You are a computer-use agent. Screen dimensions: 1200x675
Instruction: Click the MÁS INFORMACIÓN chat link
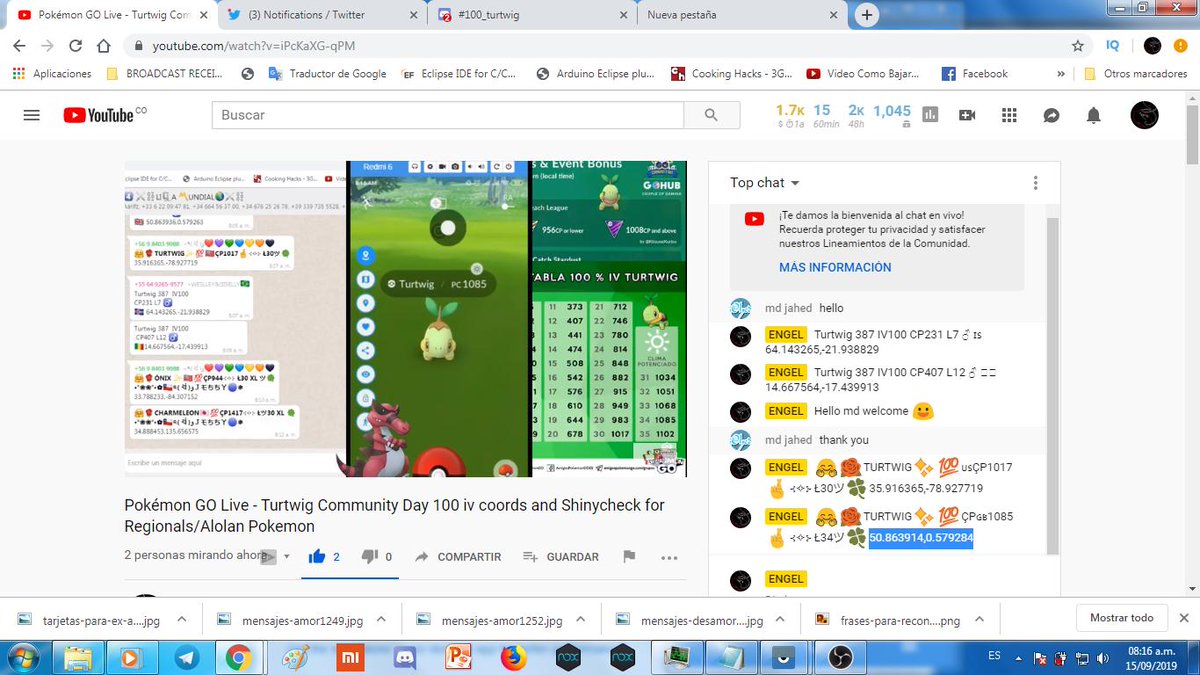point(835,268)
